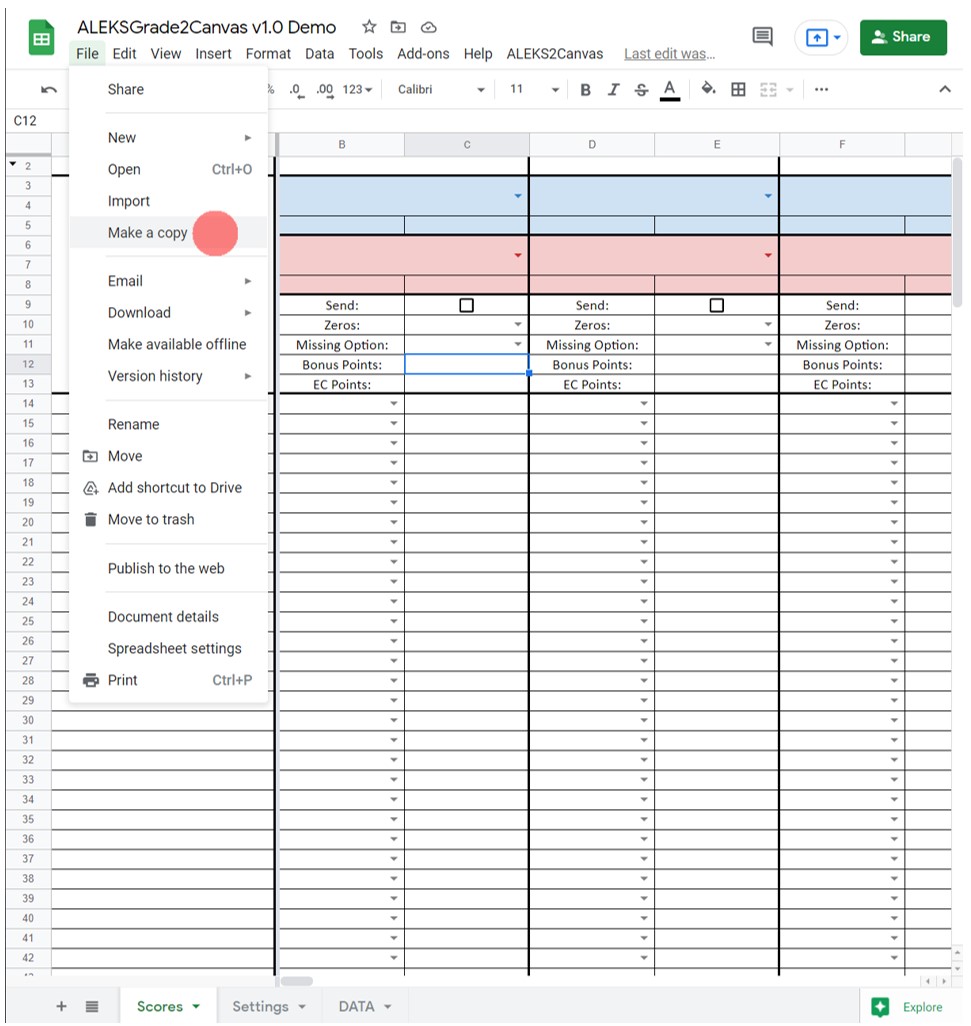Star the ALEKSGrade2Canvas spreadsheet
This screenshot has width=971, height=1026.
tap(368, 27)
